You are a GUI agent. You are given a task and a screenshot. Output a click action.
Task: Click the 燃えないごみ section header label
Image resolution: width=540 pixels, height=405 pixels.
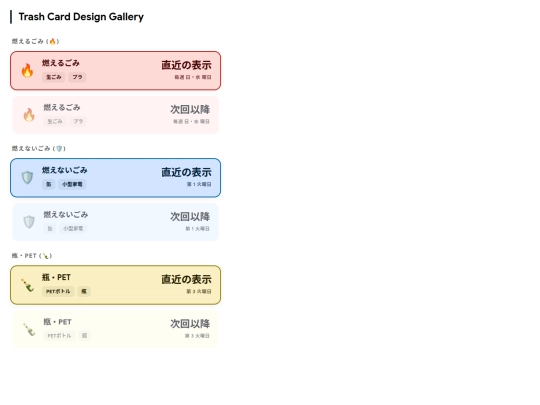pyautogui.click(x=39, y=148)
